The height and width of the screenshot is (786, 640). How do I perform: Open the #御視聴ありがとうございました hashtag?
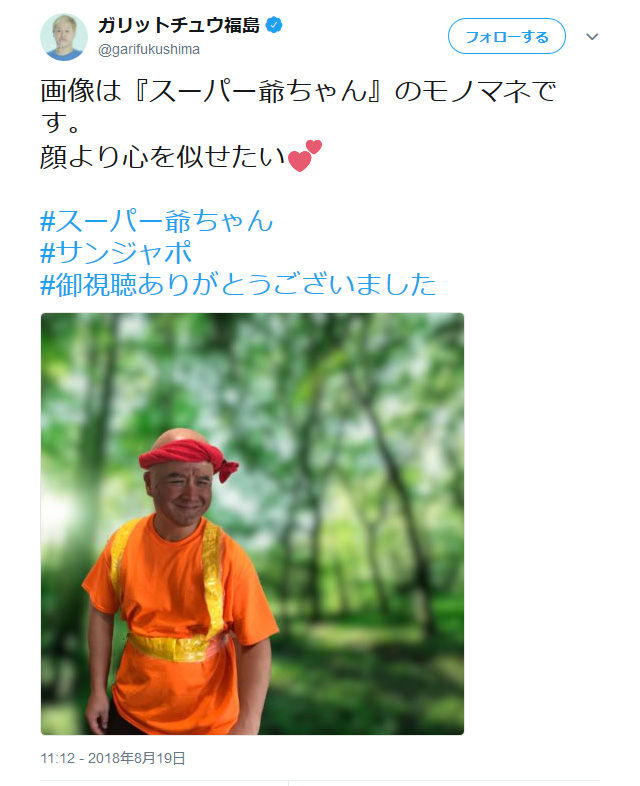238,284
